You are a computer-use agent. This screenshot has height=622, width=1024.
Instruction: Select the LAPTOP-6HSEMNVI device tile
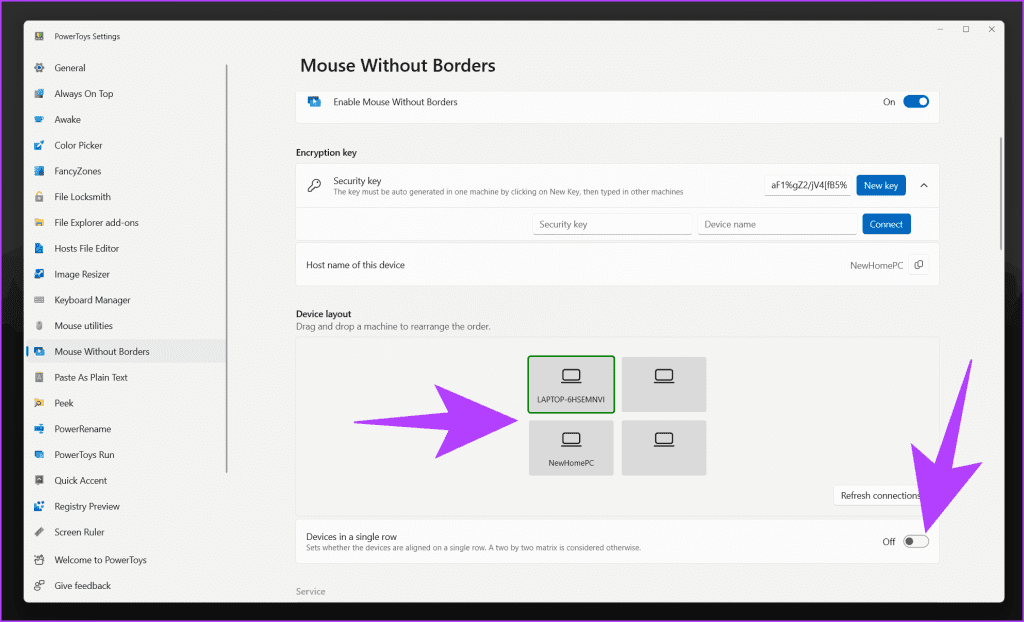[x=571, y=384]
